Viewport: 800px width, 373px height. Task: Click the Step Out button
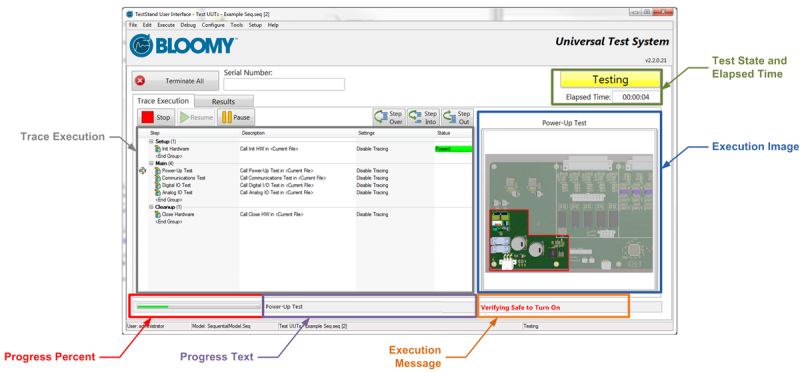point(457,117)
